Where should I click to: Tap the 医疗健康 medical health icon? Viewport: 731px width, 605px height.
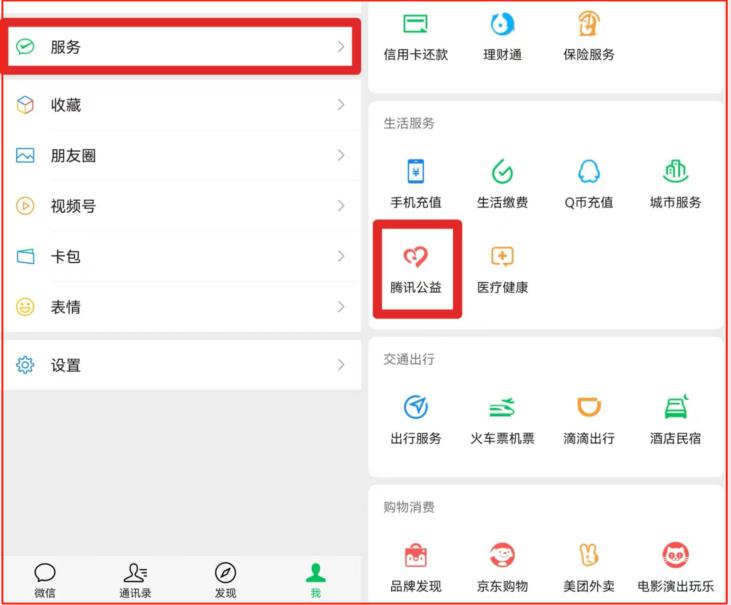pos(502,256)
